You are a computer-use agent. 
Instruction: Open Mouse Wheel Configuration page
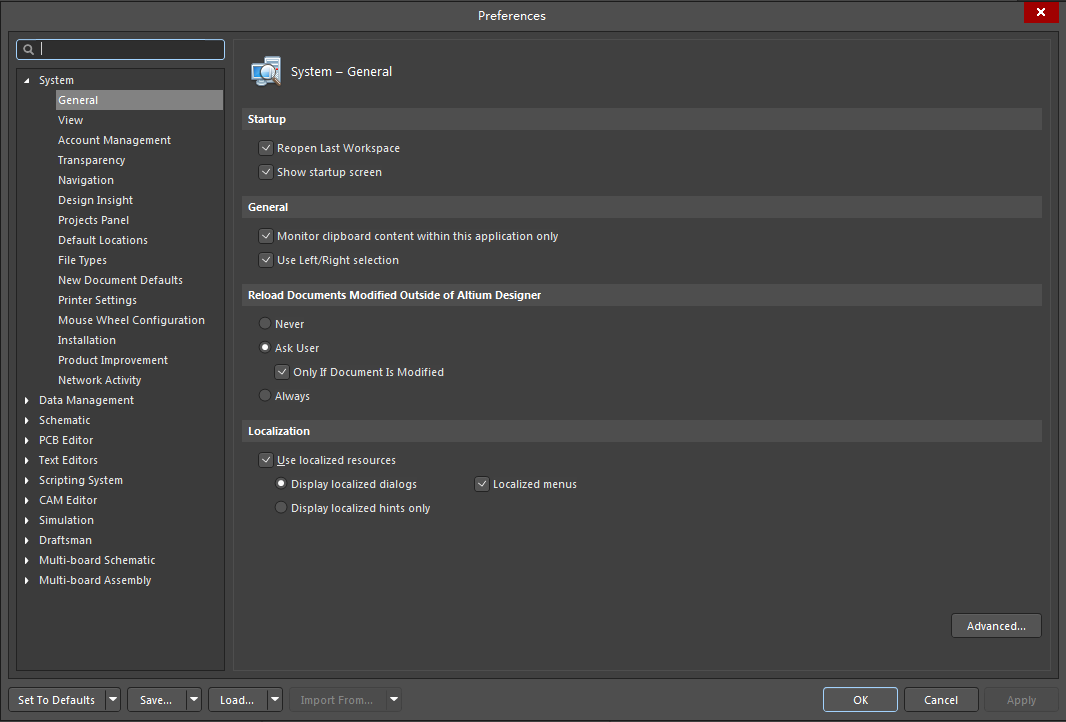tap(131, 320)
